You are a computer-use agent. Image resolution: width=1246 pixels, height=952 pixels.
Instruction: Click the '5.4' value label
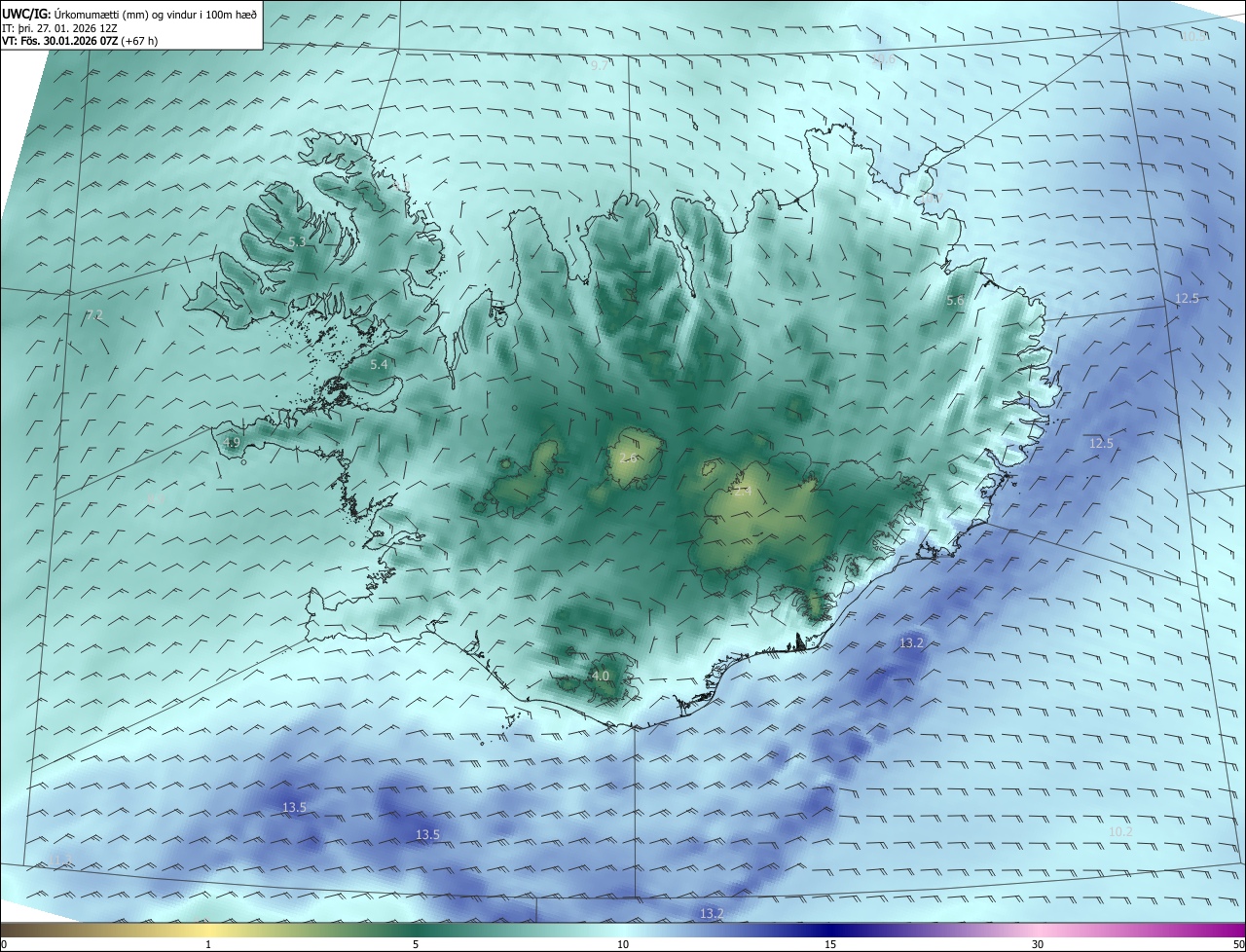click(x=380, y=364)
